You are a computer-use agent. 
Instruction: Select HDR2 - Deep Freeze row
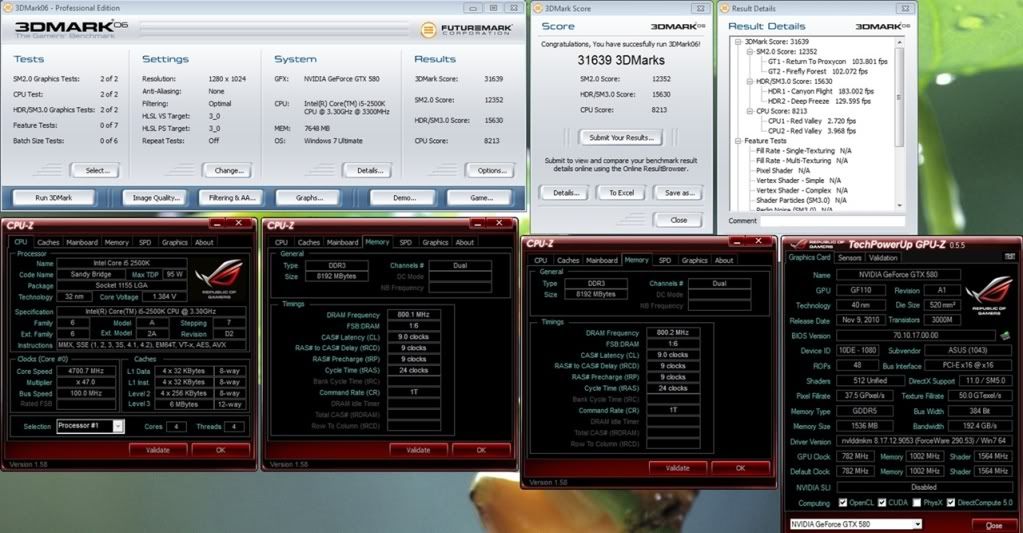(x=819, y=101)
